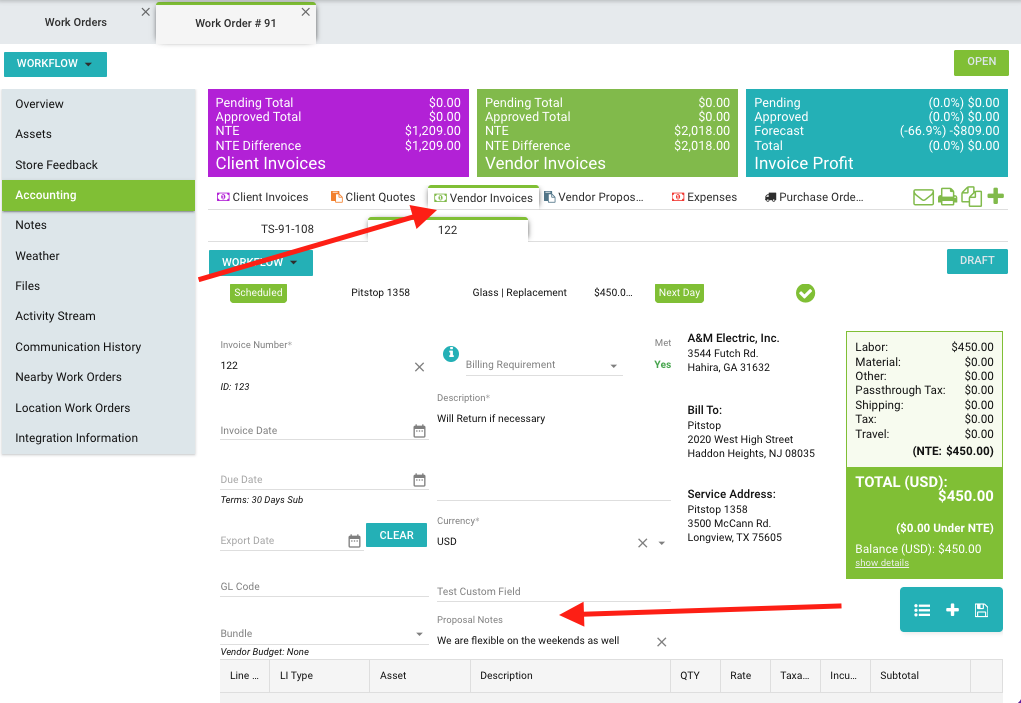1021x703 pixels.
Task: Click the OPEN status button
Action: coord(981,62)
